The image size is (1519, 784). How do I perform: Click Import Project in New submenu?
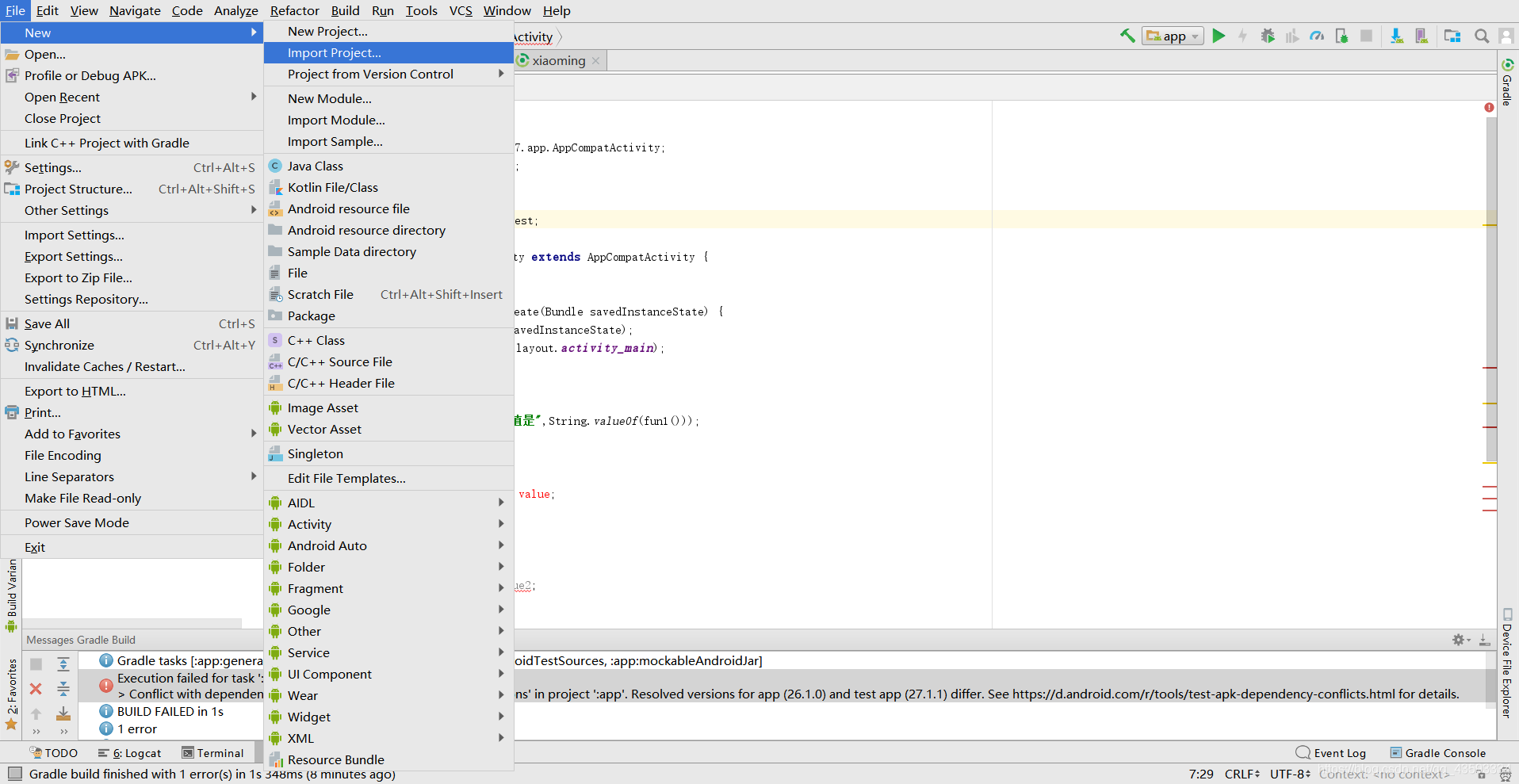[388, 52]
